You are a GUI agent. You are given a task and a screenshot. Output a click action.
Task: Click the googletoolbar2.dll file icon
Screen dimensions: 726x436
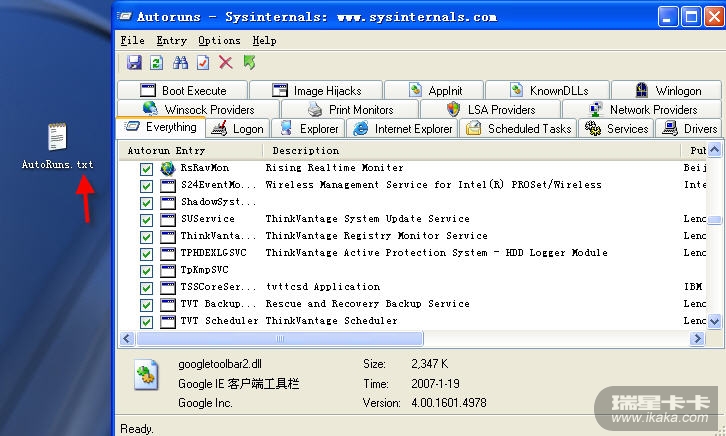tap(146, 375)
